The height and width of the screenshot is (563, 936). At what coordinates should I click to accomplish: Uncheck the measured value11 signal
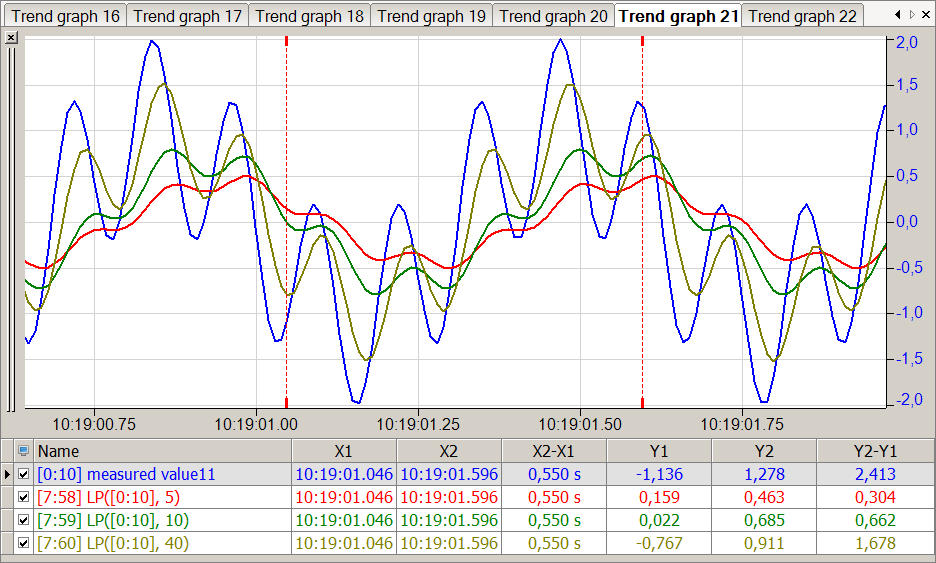pos(24,474)
